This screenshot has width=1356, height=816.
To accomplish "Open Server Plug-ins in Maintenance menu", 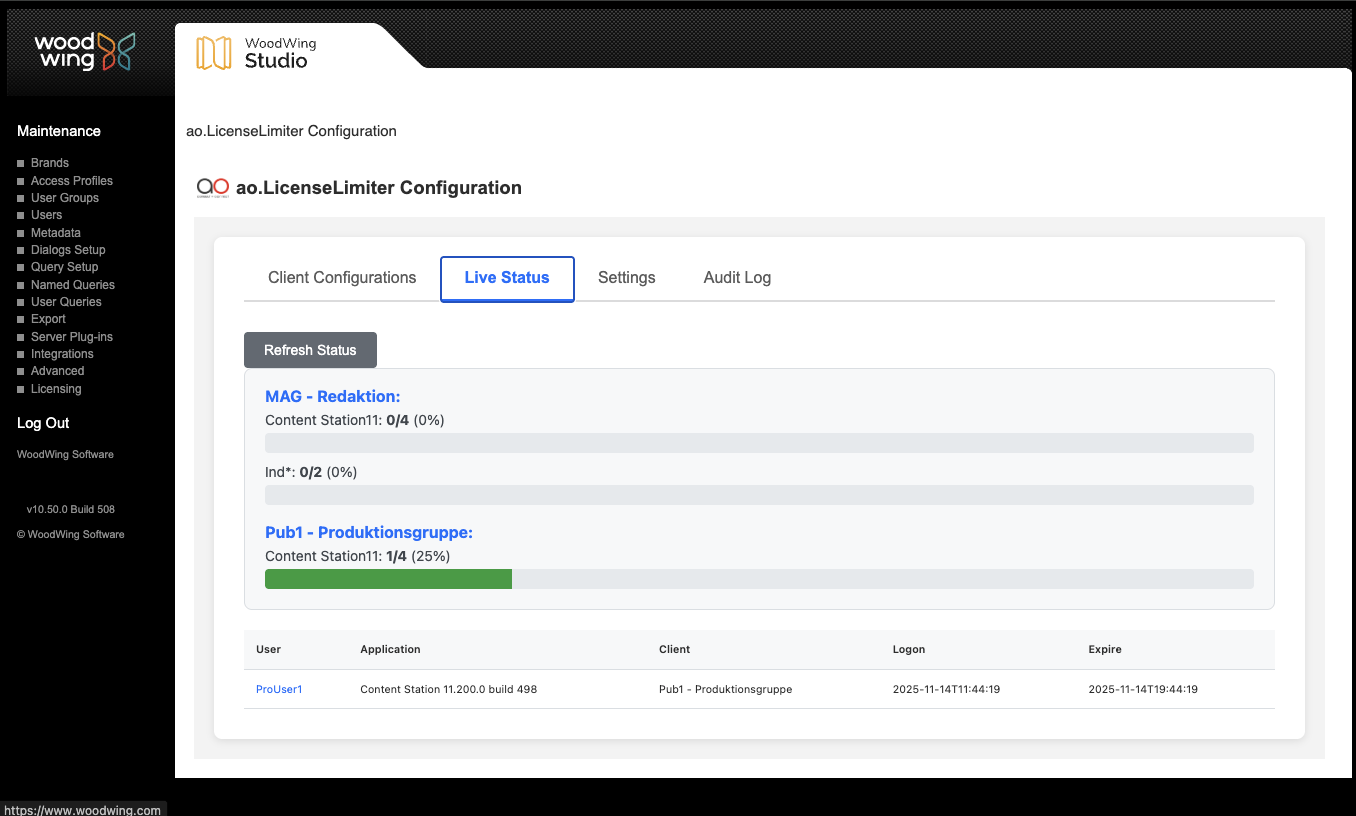I will click(71, 337).
